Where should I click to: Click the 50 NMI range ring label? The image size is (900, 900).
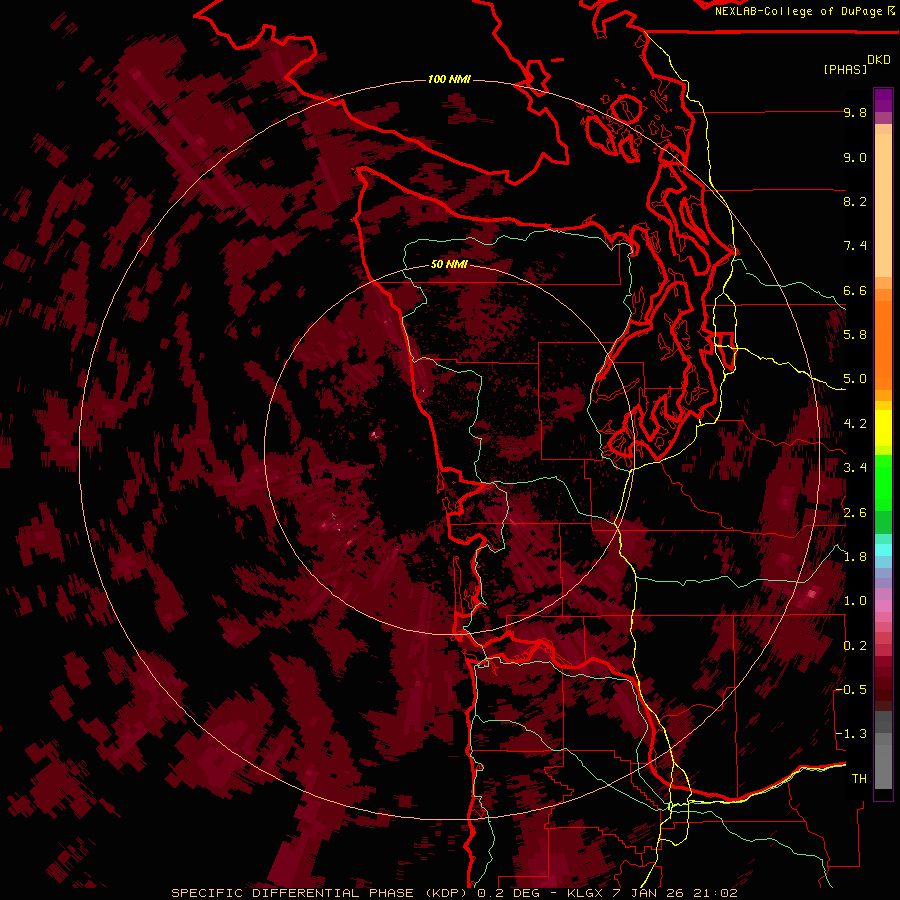(x=449, y=265)
